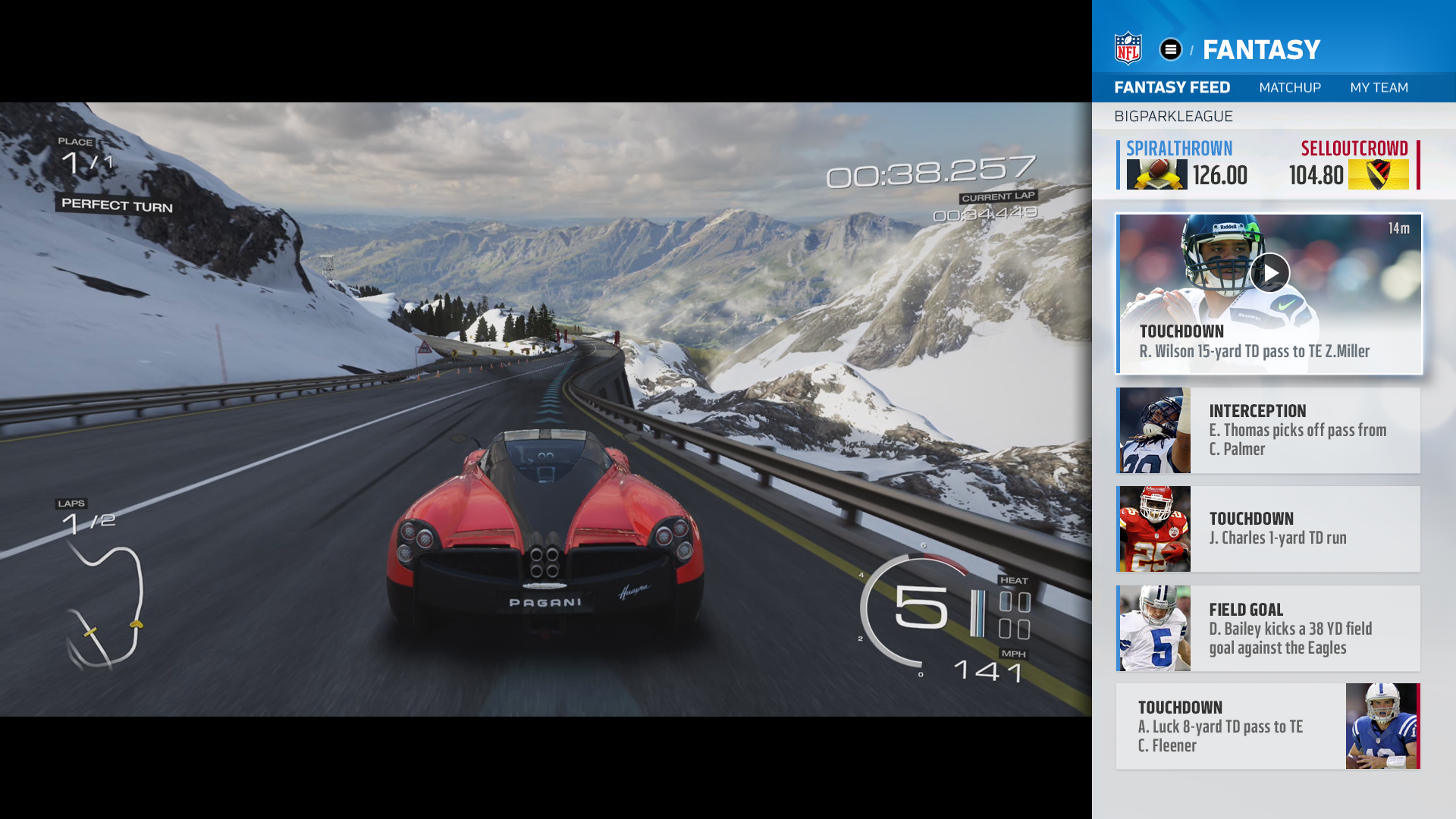Click the 14m timestamp on video
Image resolution: width=1456 pixels, height=819 pixels.
[x=1399, y=228]
